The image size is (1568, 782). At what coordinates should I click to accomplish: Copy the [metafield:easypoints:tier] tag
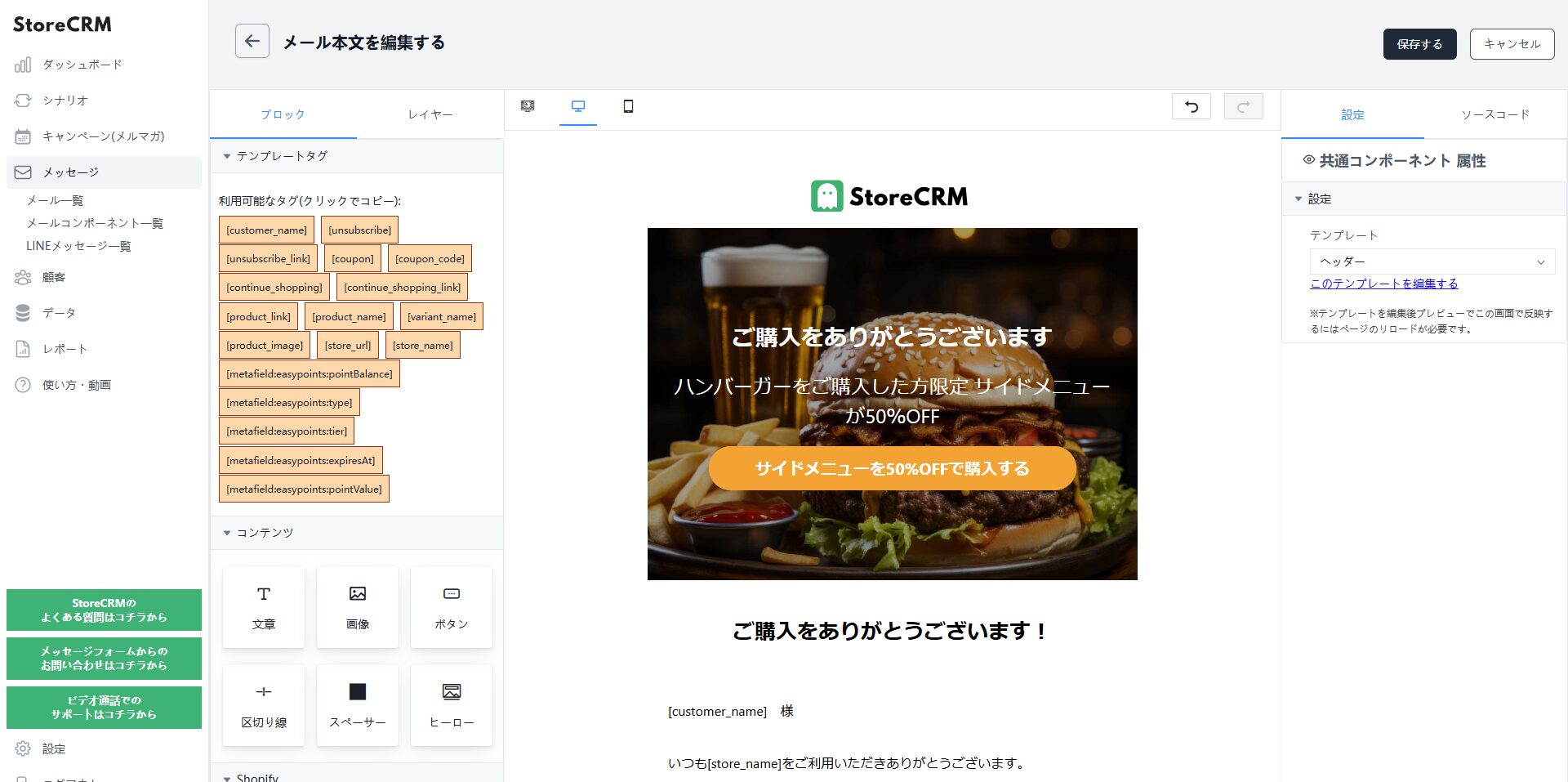pos(287,431)
